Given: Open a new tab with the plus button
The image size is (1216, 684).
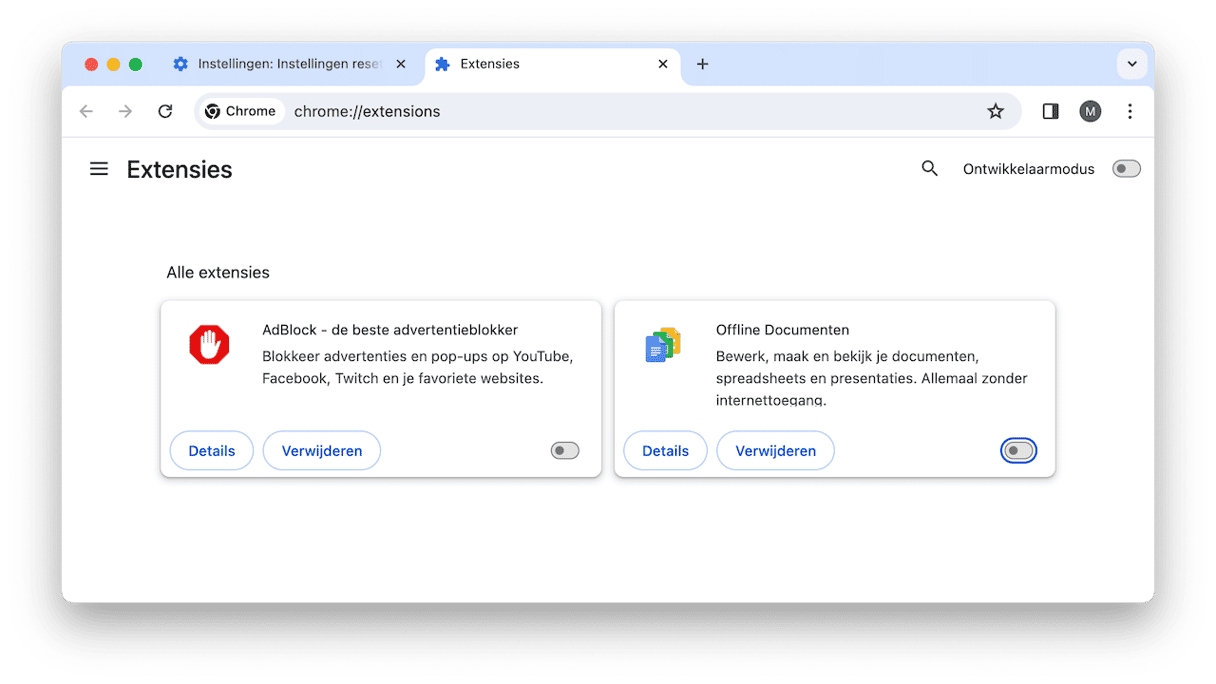Looking at the screenshot, I should [x=703, y=64].
